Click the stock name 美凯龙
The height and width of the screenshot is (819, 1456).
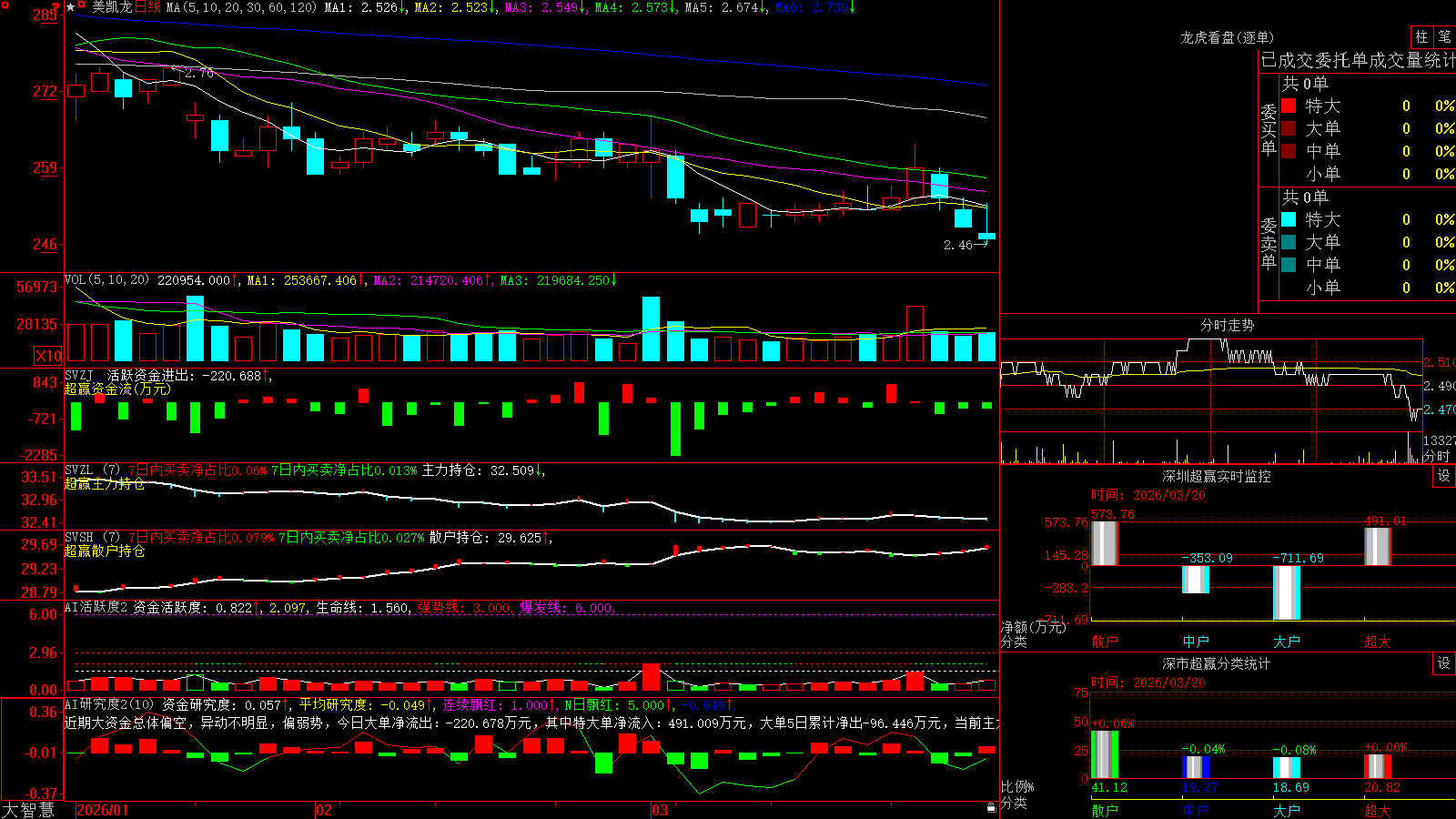(x=112, y=7)
